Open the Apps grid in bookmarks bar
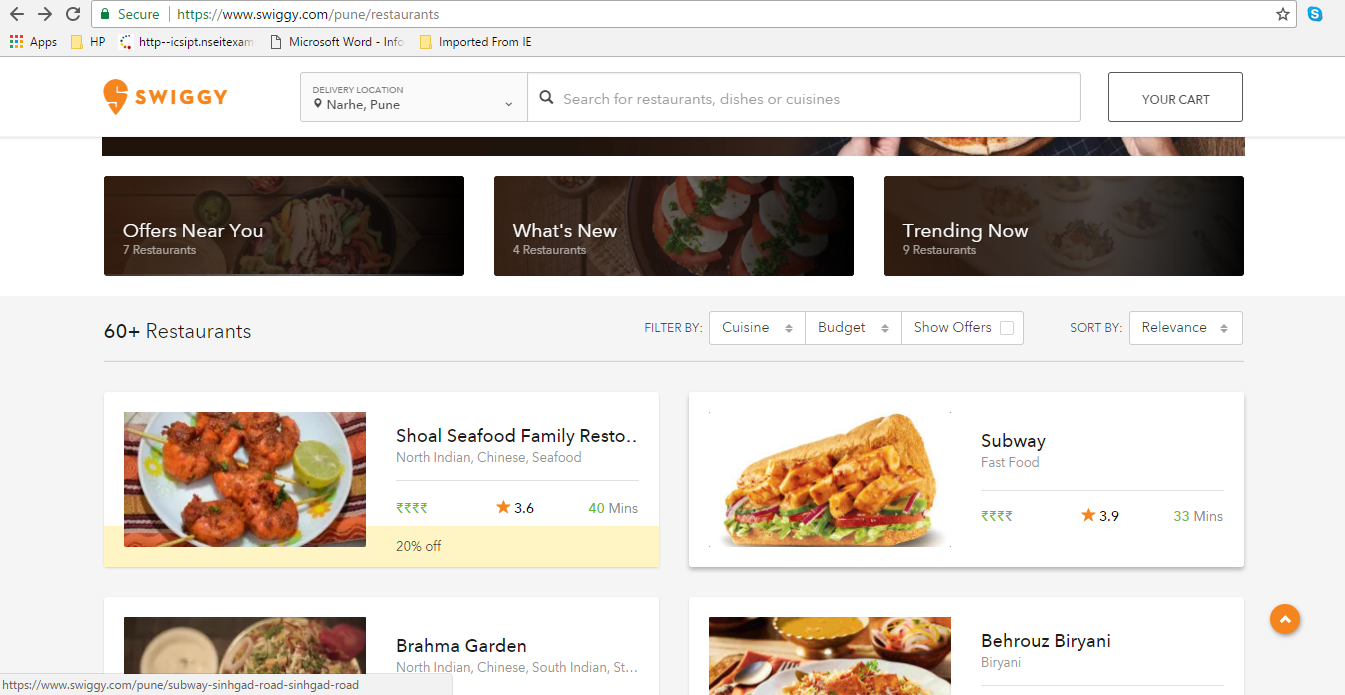The height and width of the screenshot is (695, 1345). 34,42
